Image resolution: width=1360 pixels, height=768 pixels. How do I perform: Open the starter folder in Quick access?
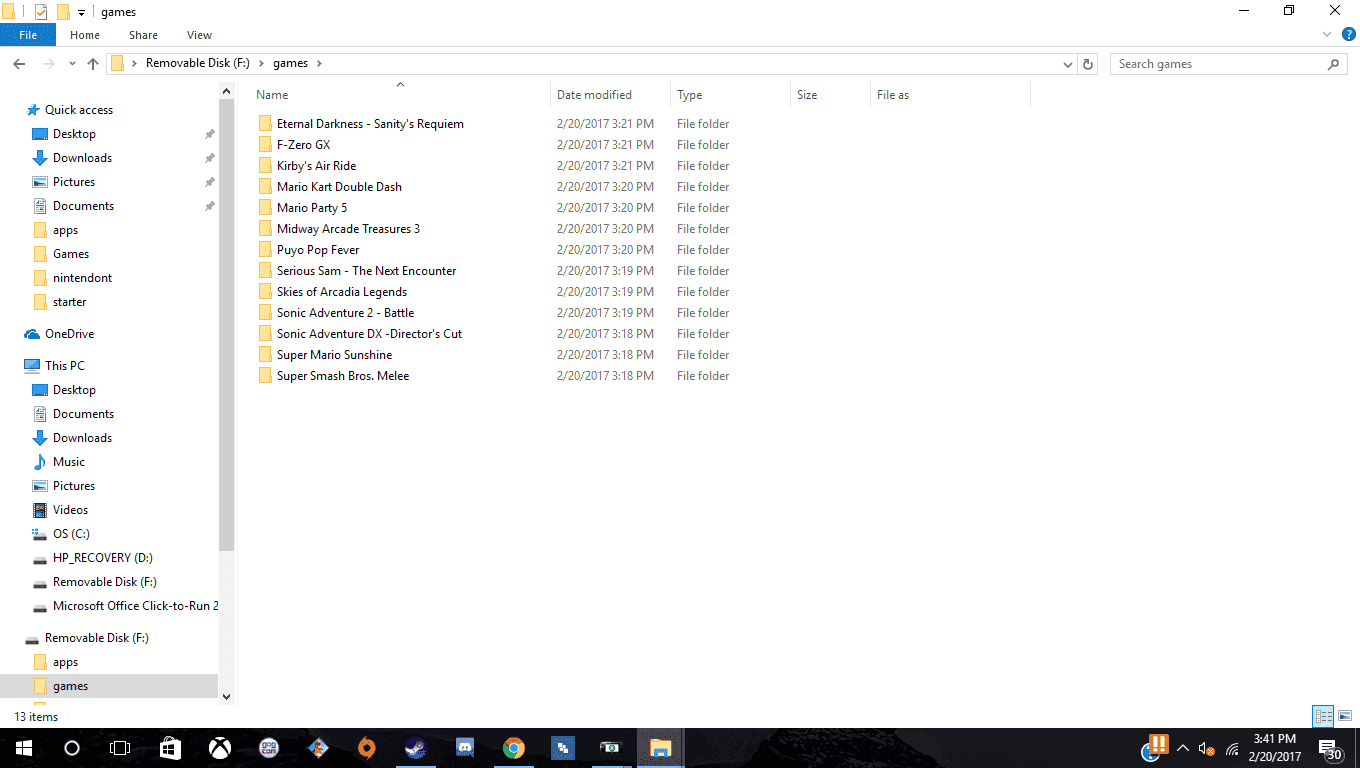coord(69,302)
